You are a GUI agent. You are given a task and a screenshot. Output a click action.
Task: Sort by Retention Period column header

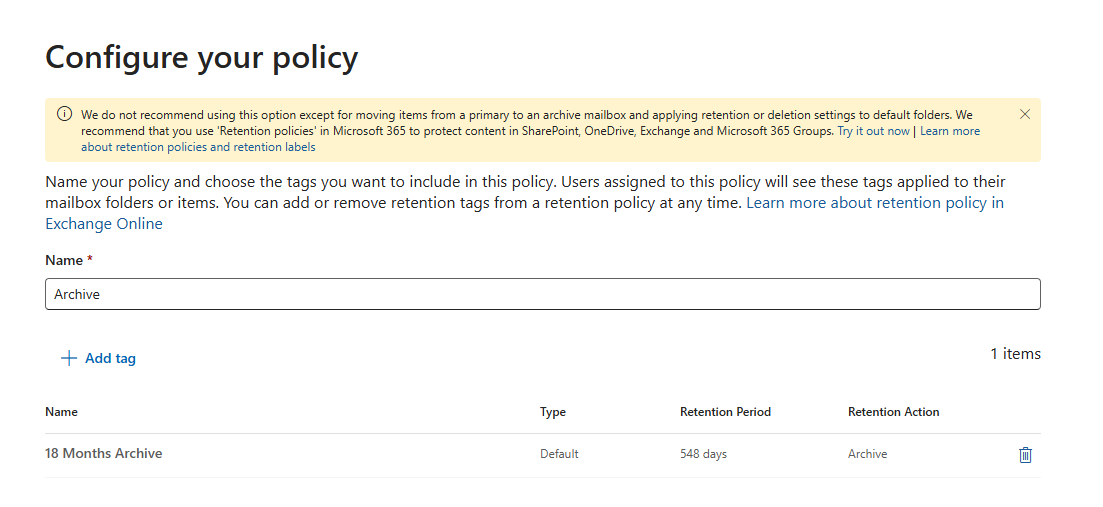point(725,412)
